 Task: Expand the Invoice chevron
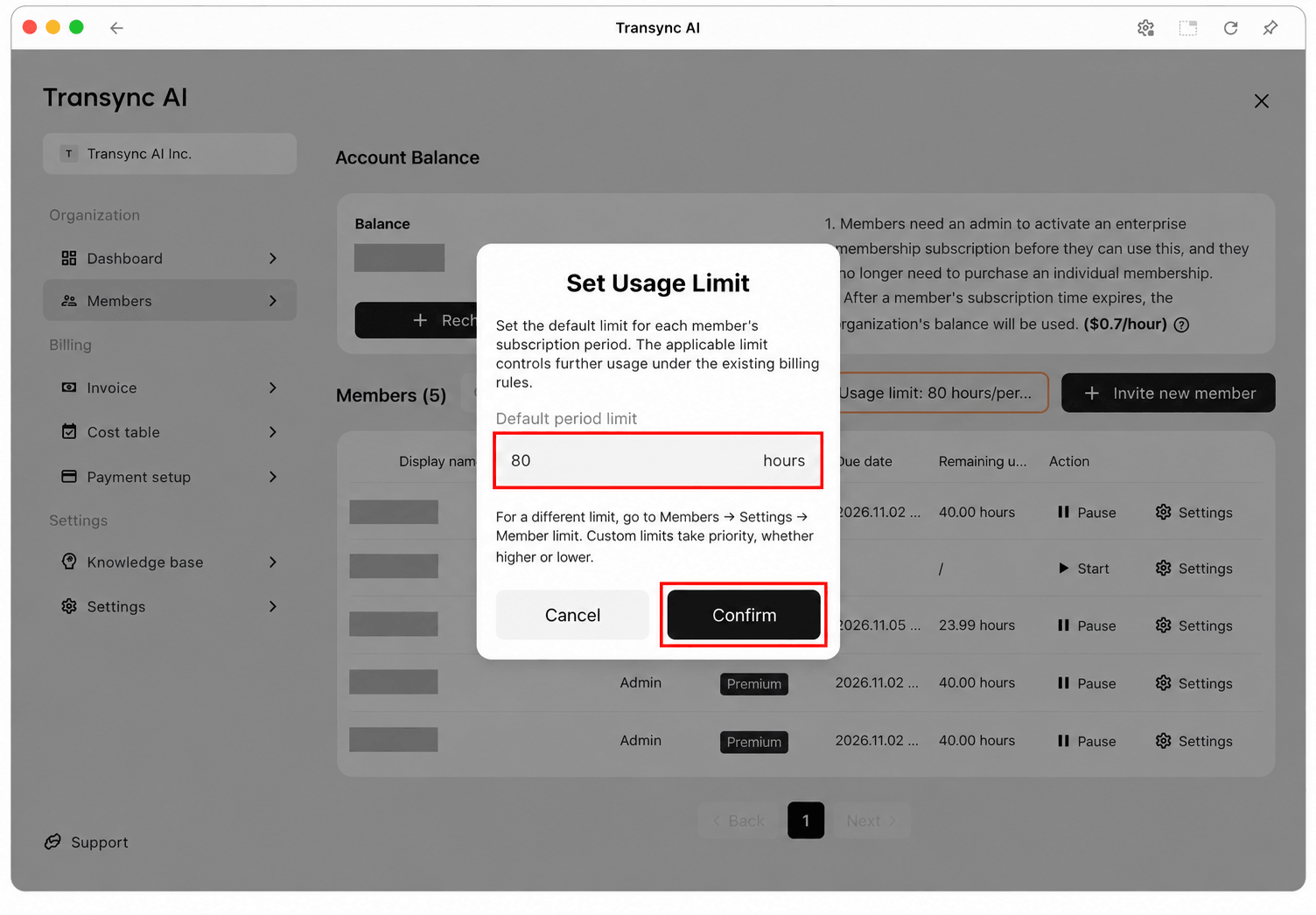[273, 388]
